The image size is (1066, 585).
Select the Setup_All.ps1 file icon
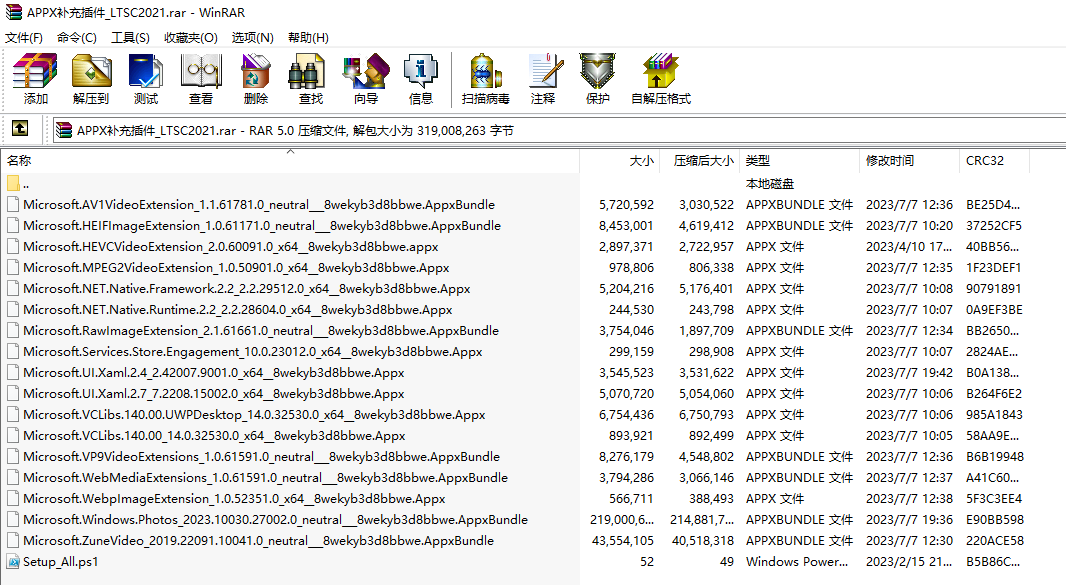pos(13,562)
